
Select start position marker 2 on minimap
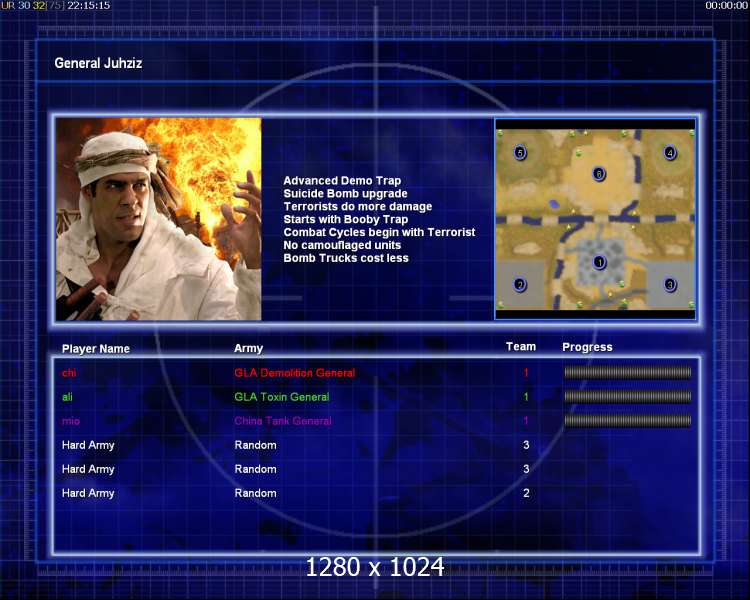pyautogui.click(x=520, y=285)
